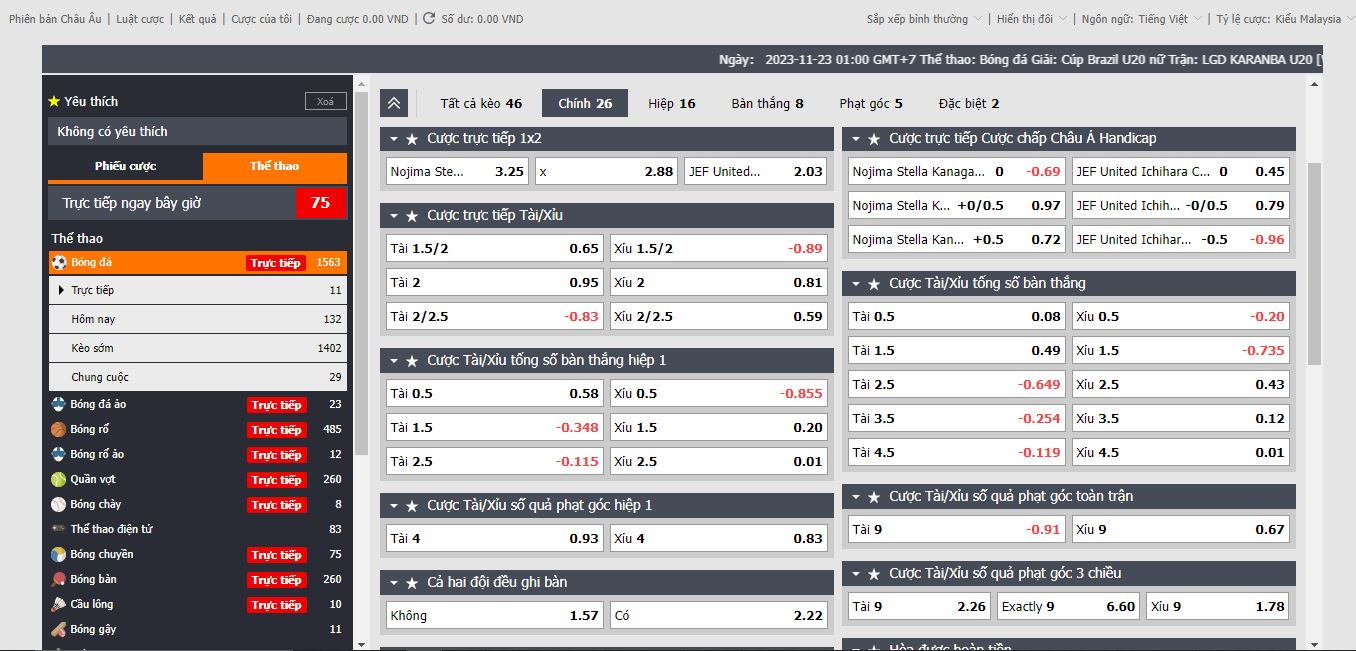The height and width of the screenshot is (651, 1356).
Task: Click the shuttlecock icon next to Cầu lông
Action: [x=59, y=605]
